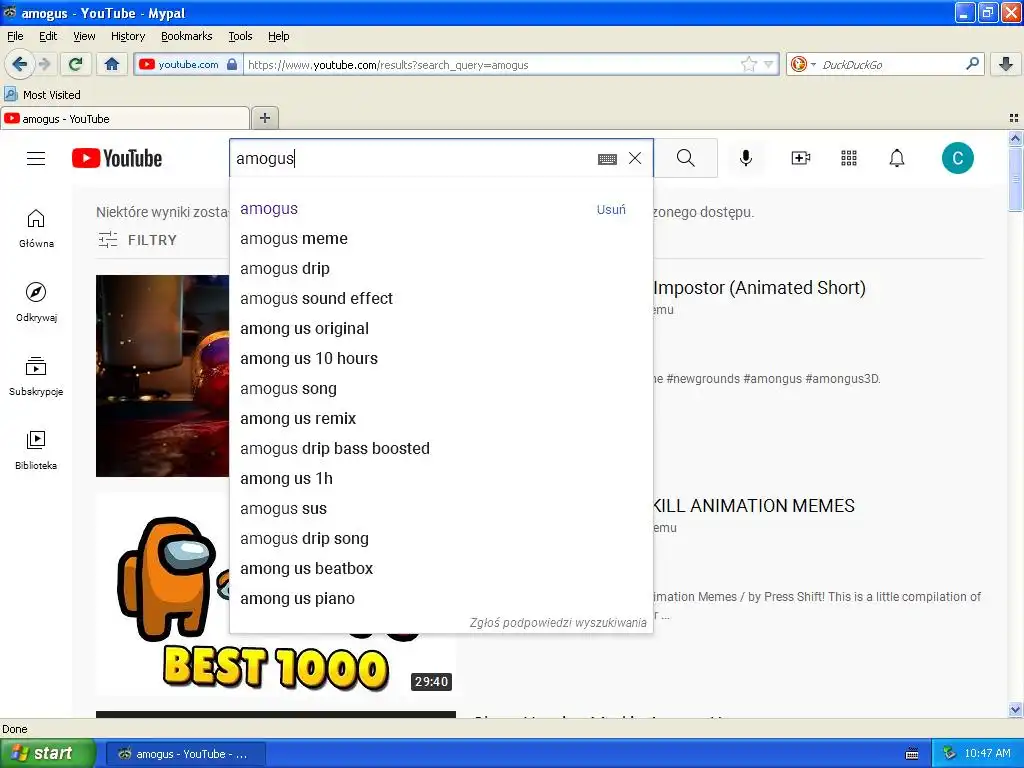Viewport: 1024px width, 768px height.
Task: Choose suggestion 'amogus drip song'
Action: (441, 539)
